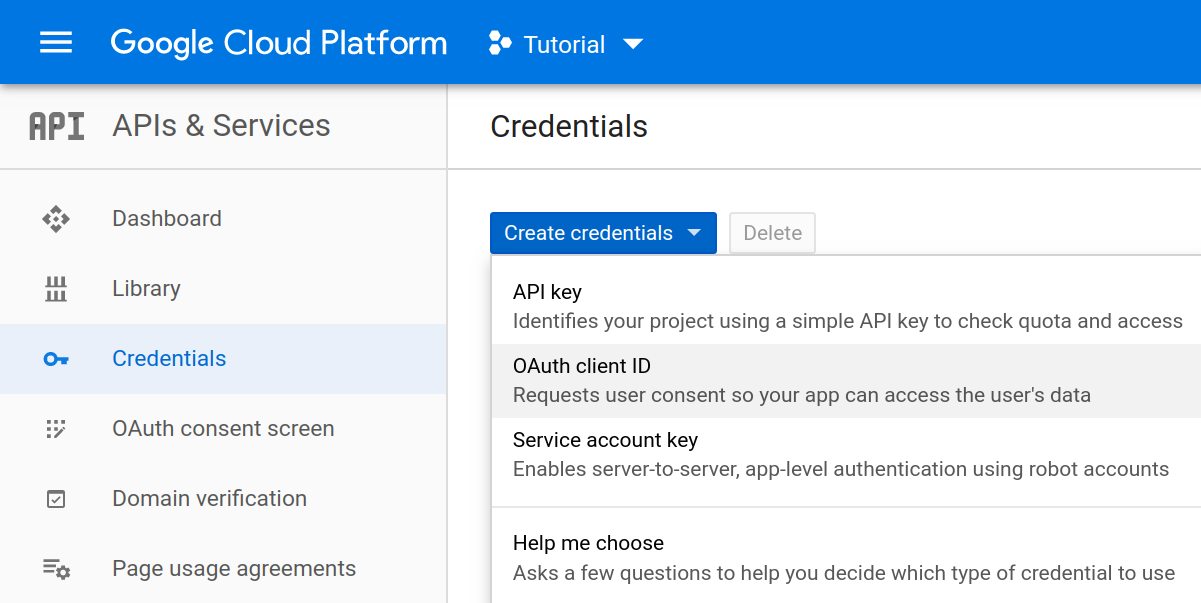1201x603 pixels.
Task: Click the Delete button
Action: [771, 233]
